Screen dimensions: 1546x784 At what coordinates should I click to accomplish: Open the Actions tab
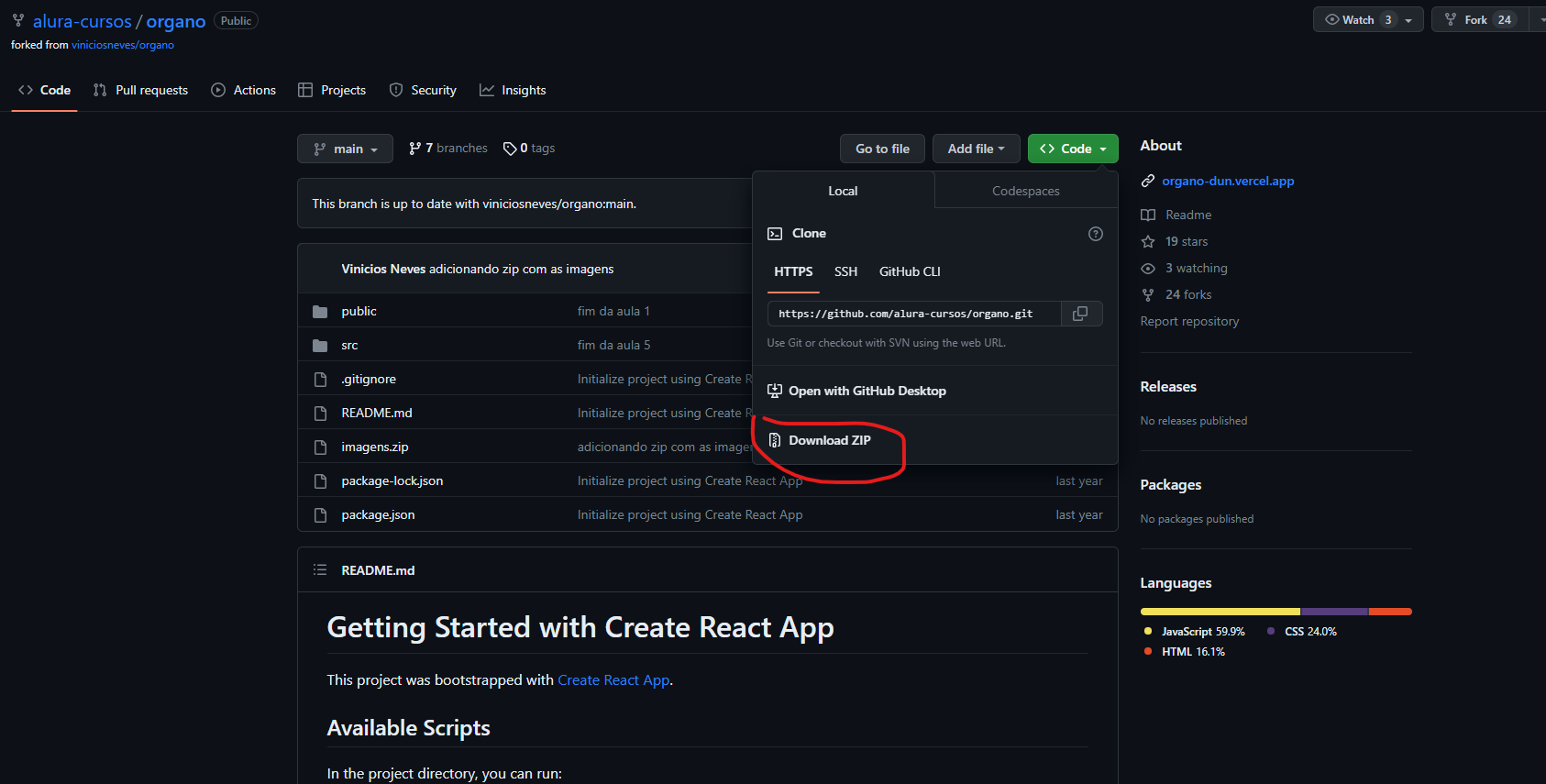point(244,90)
